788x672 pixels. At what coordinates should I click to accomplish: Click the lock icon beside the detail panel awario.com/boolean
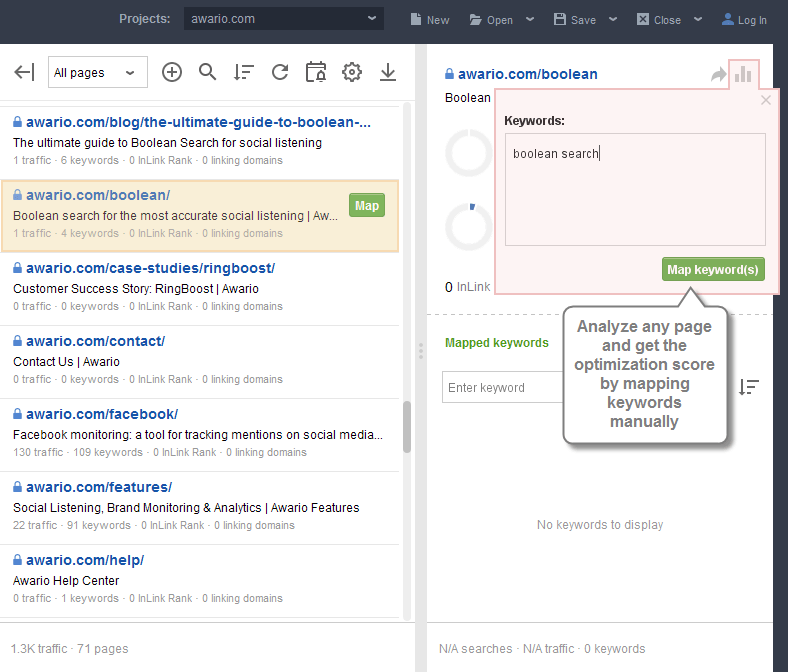click(x=449, y=74)
